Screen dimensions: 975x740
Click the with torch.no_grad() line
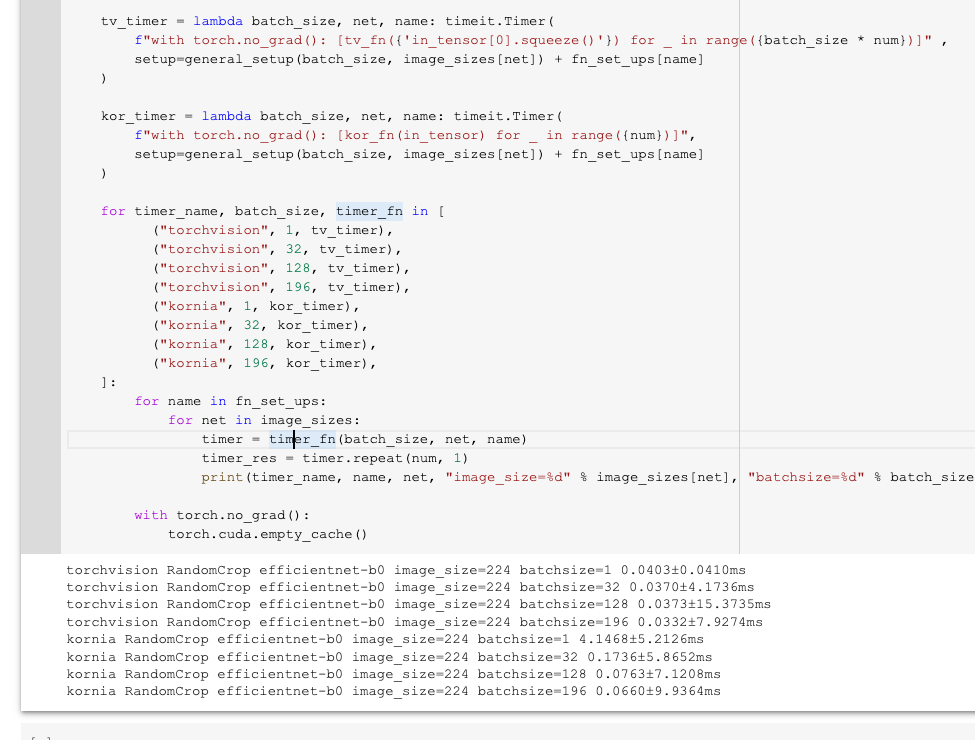[x=188, y=515]
